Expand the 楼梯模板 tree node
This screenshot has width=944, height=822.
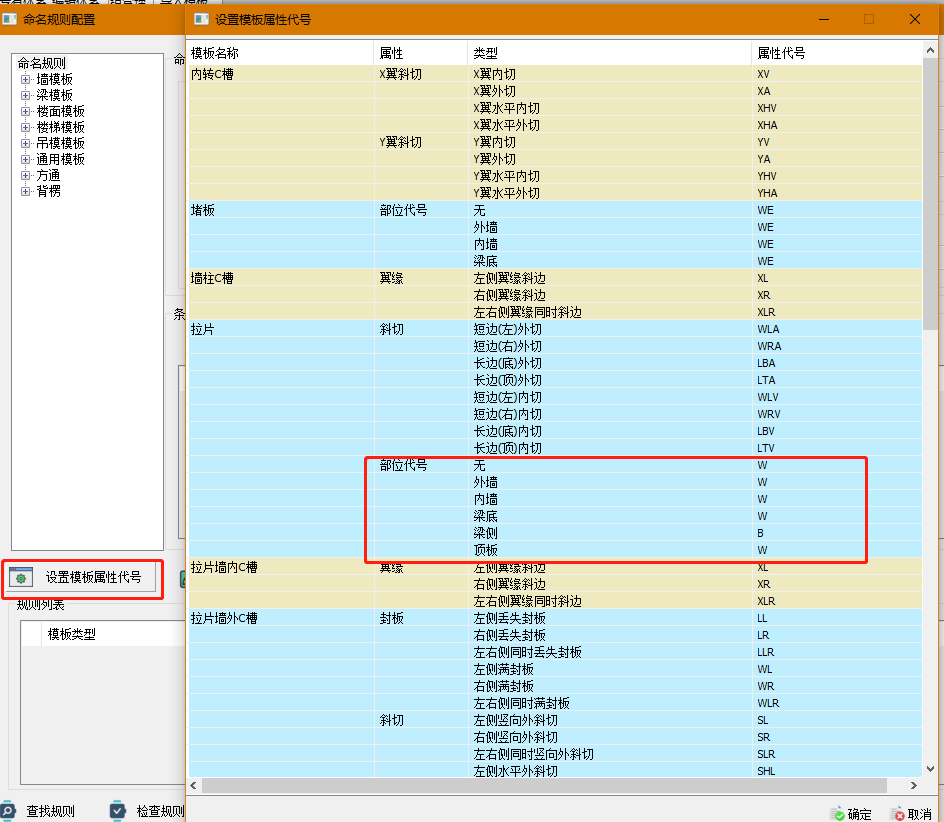pos(25,127)
